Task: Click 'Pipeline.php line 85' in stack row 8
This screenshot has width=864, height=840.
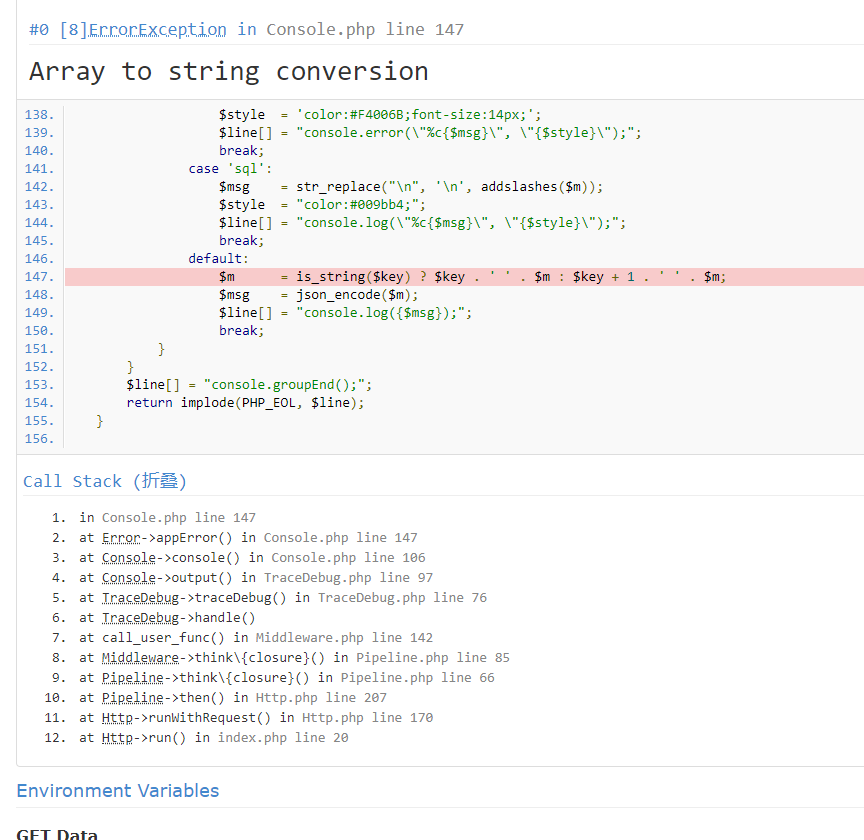Action: point(433,658)
